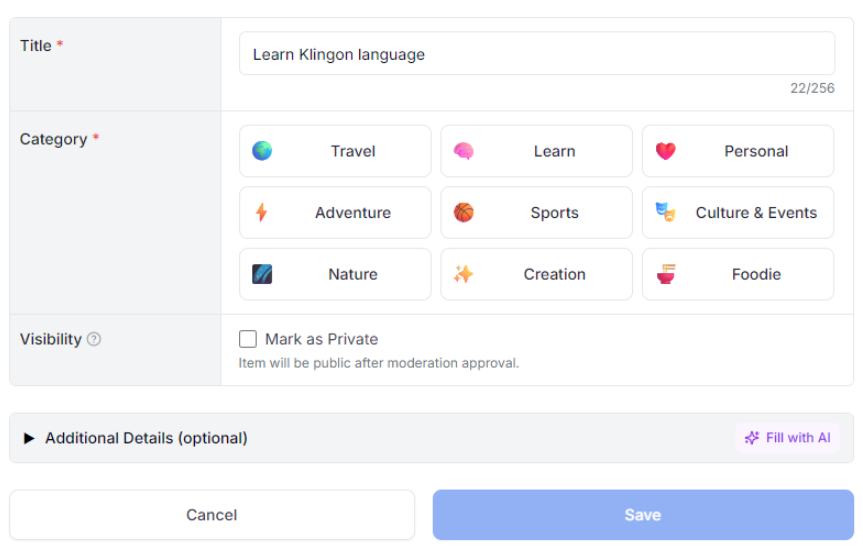Enable the Mark as Private checkbox
This screenshot has width=863, height=550.
248,339
